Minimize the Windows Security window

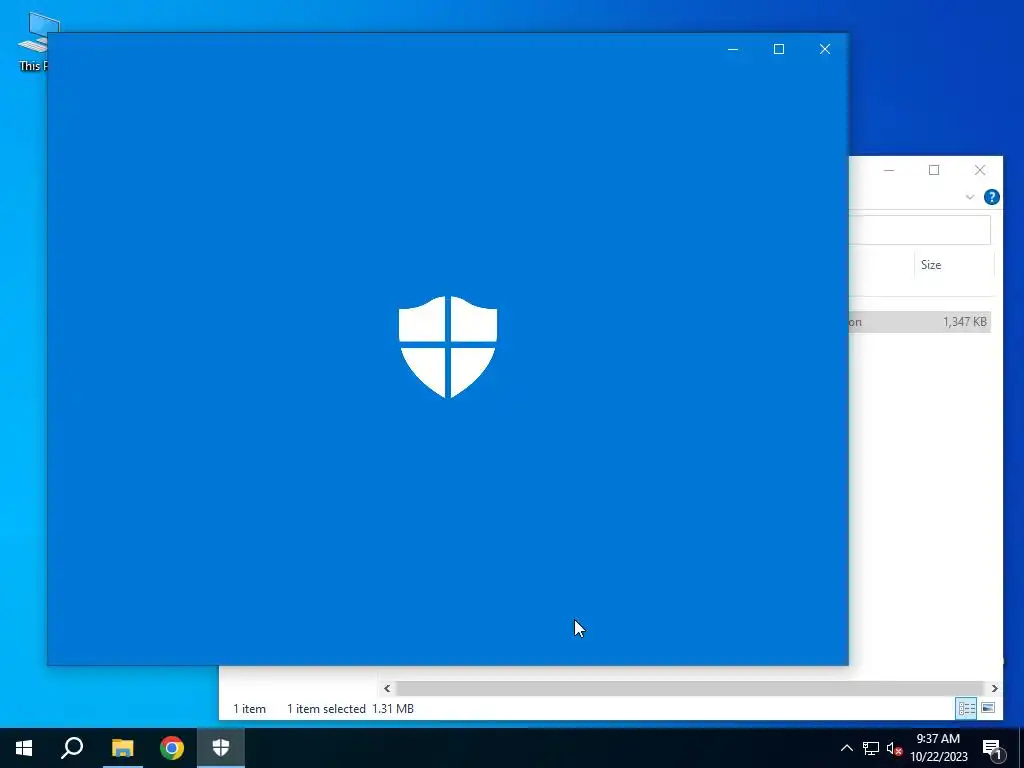tap(733, 49)
